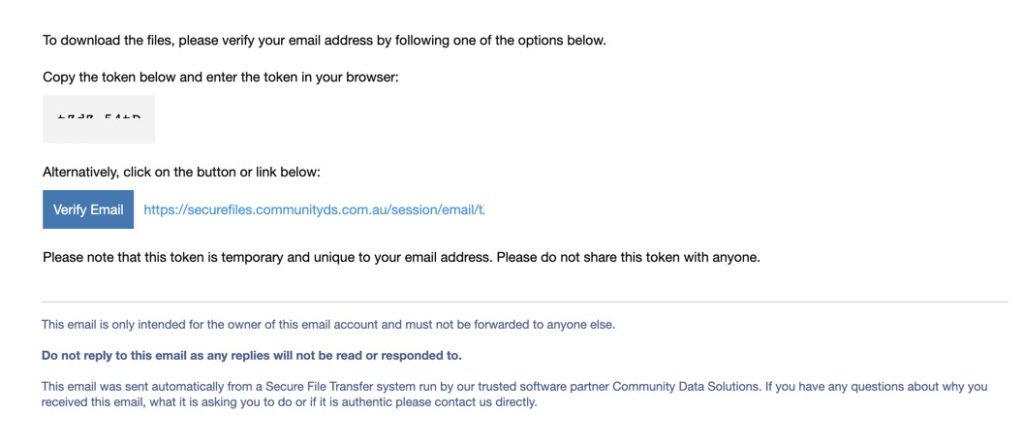Click the bold 'Do not reply to this email' text
1024x447 pixels.
[251, 356]
